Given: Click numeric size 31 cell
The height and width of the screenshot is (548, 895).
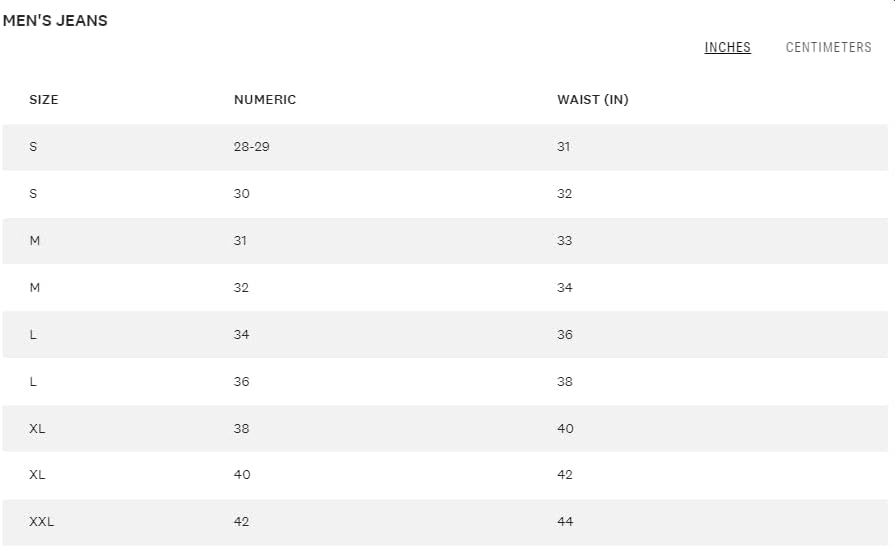Looking at the screenshot, I should [x=240, y=241].
